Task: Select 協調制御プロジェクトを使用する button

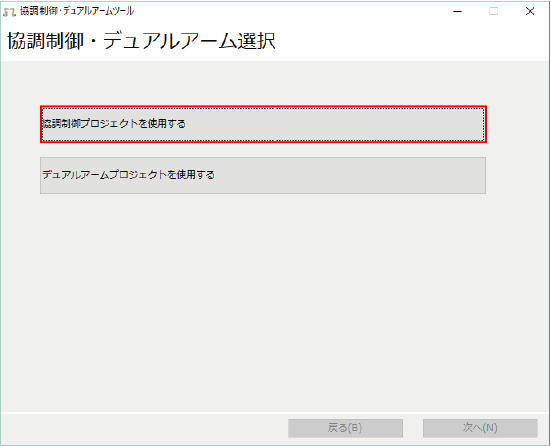Action: tap(263, 124)
